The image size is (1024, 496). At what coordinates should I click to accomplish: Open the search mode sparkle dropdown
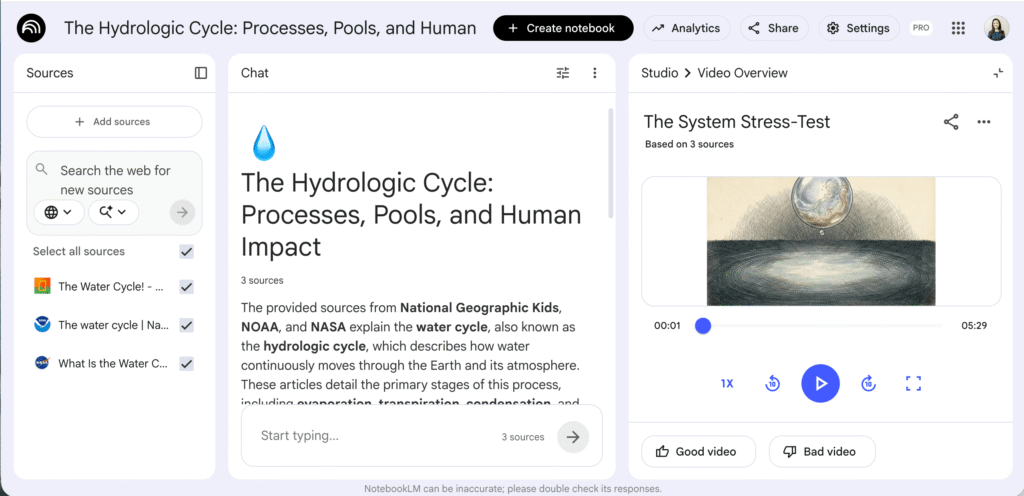click(x=114, y=212)
